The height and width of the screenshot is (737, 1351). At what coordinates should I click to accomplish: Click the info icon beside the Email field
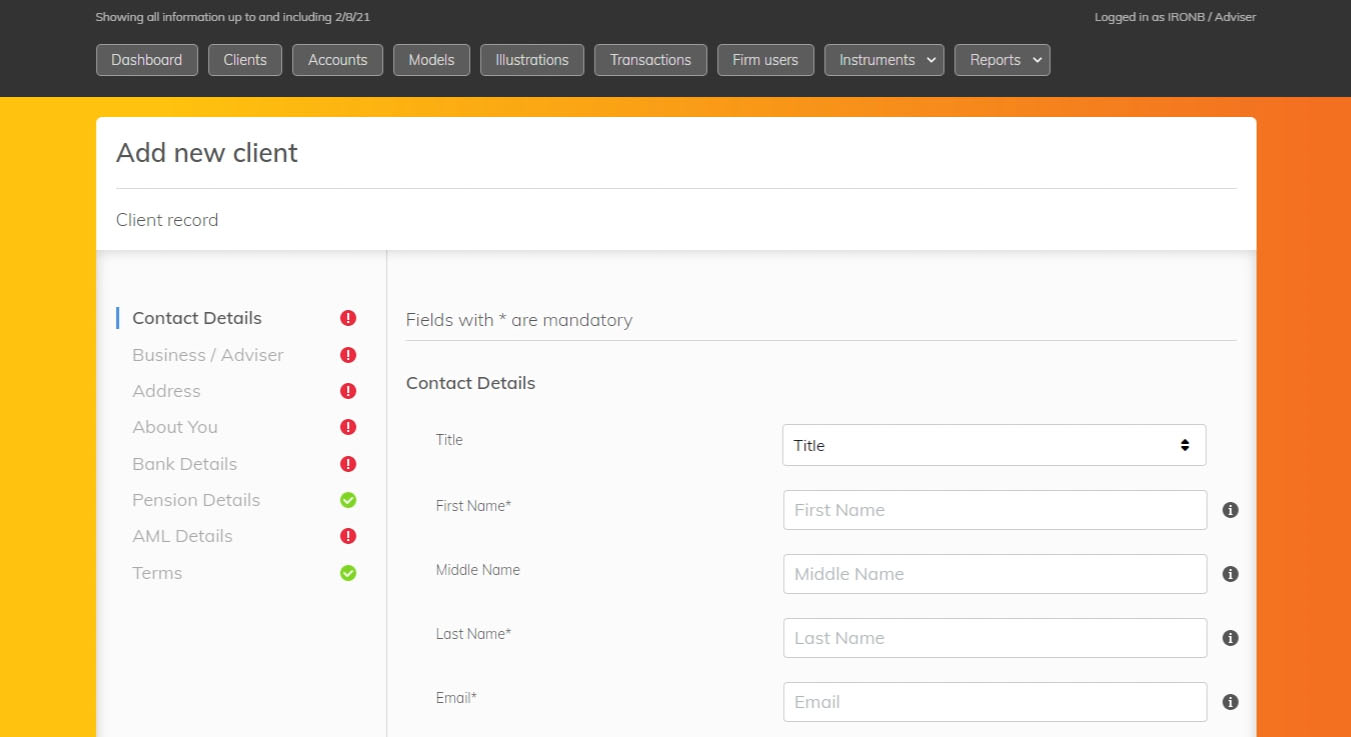(x=1230, y=701)
